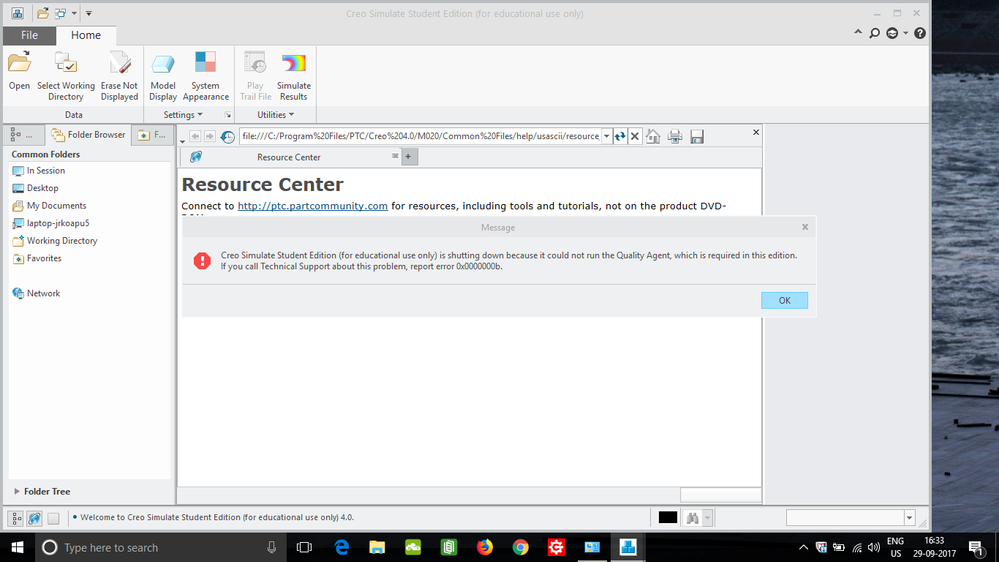Viewport: 999px width, 562px height.
Task: Stop loading page with X icon
Action: tap(635, 136)
